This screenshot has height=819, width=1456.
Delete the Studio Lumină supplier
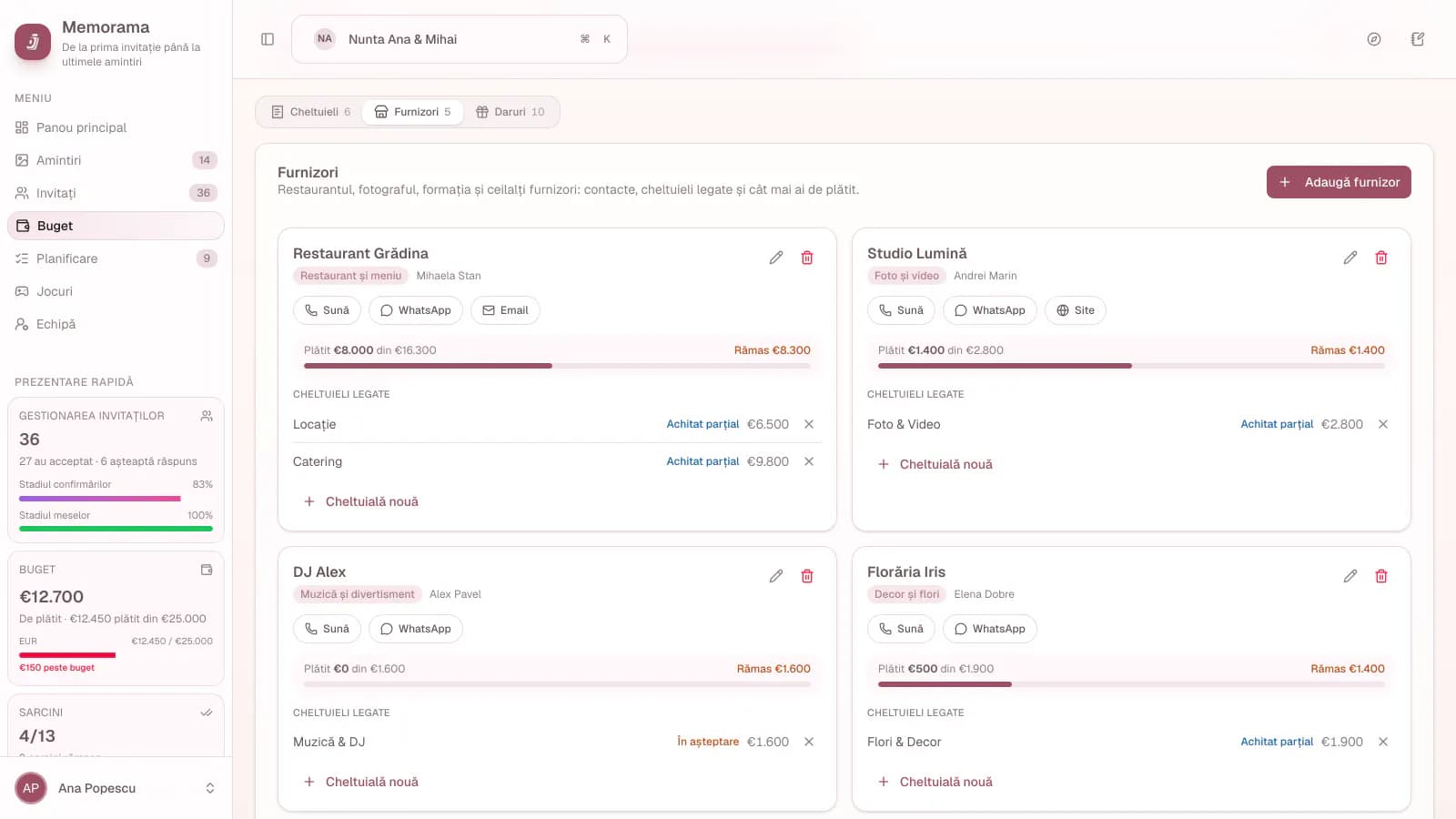click(x=1381, y=258)
